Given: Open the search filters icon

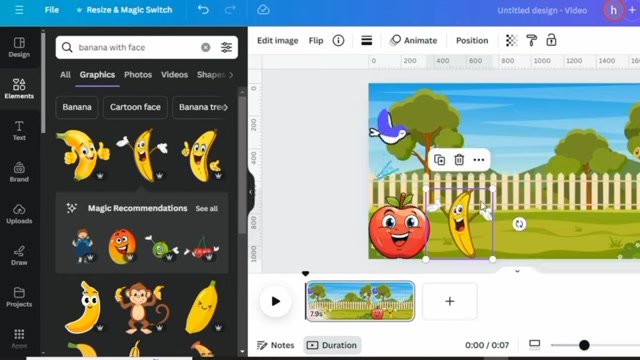Looking at the screenshot, I should tap(226, 47).
